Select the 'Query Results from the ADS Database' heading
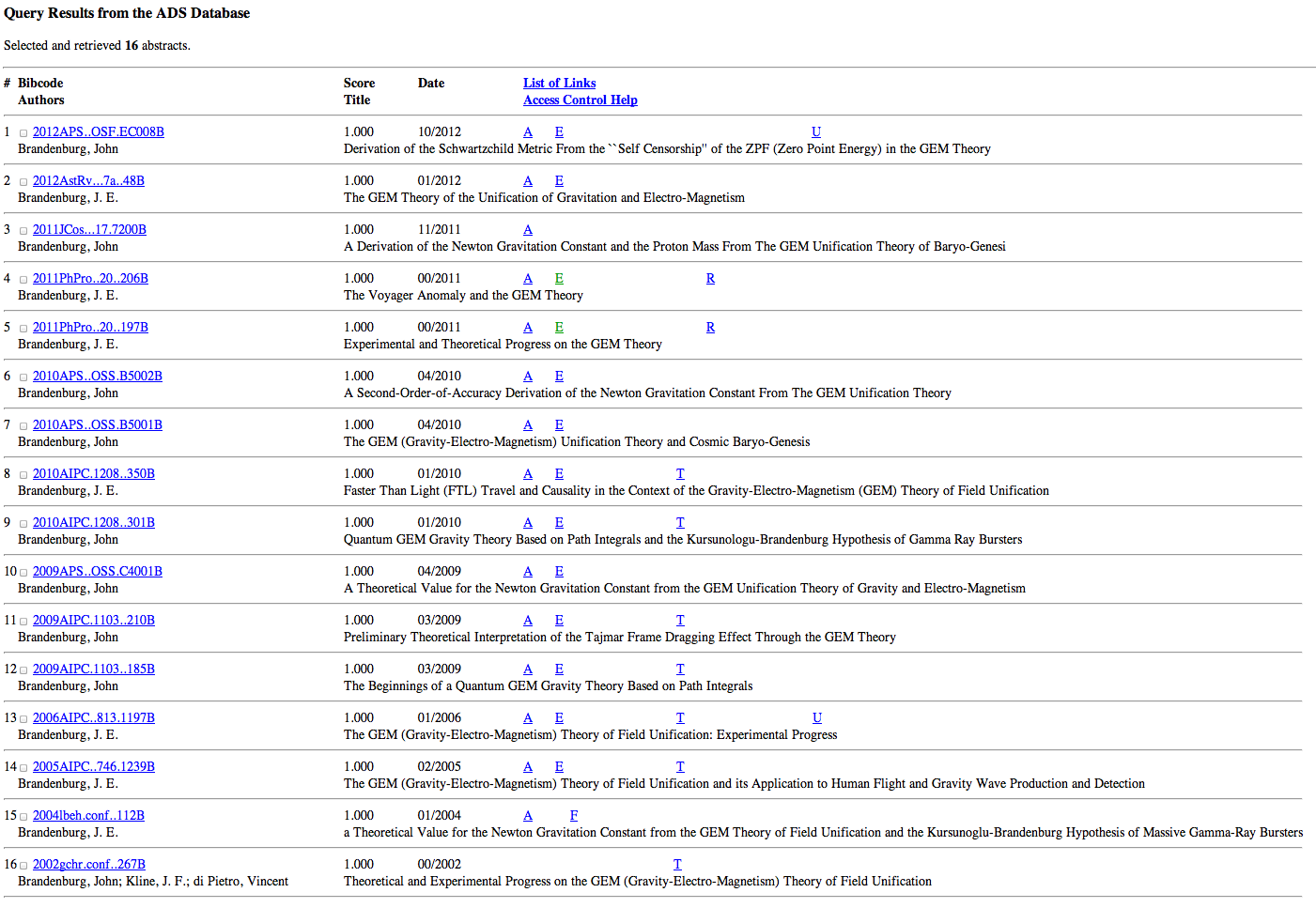The height and width of the screenshot is (908, 1316). (x=127, y=13)
